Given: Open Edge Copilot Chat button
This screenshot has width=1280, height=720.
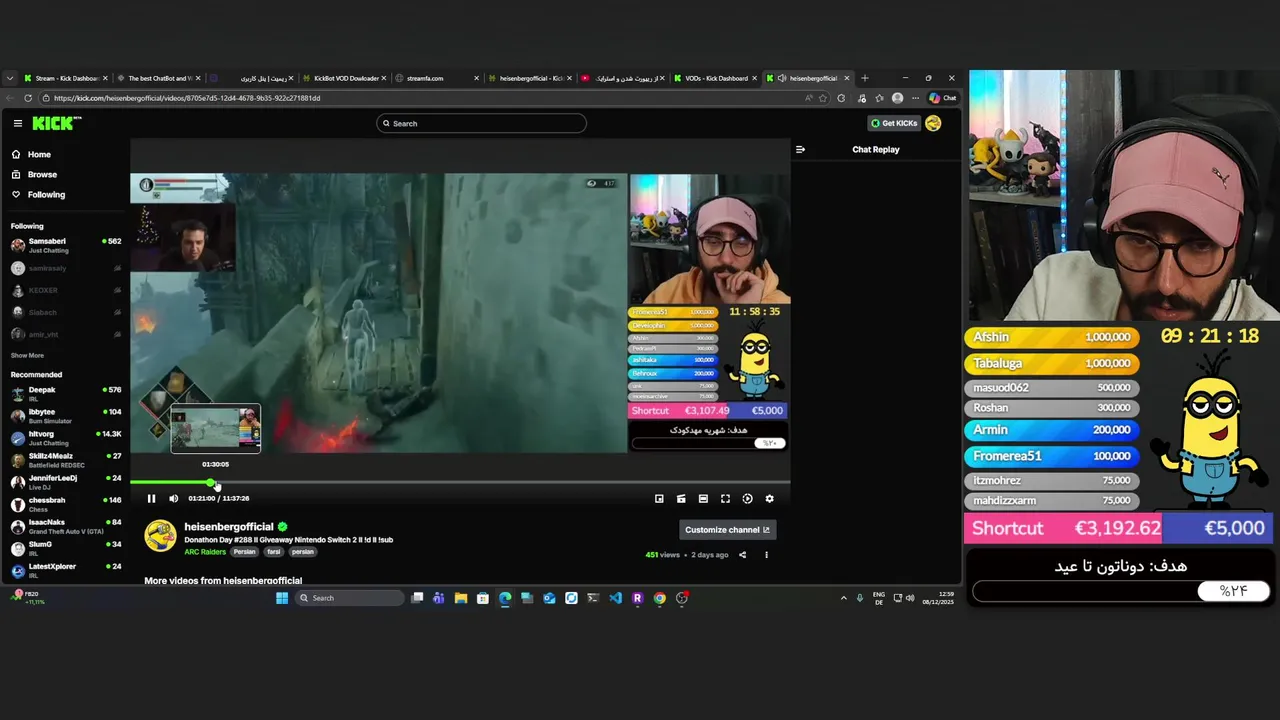Looking at the screenshot, I should point(942,98).
